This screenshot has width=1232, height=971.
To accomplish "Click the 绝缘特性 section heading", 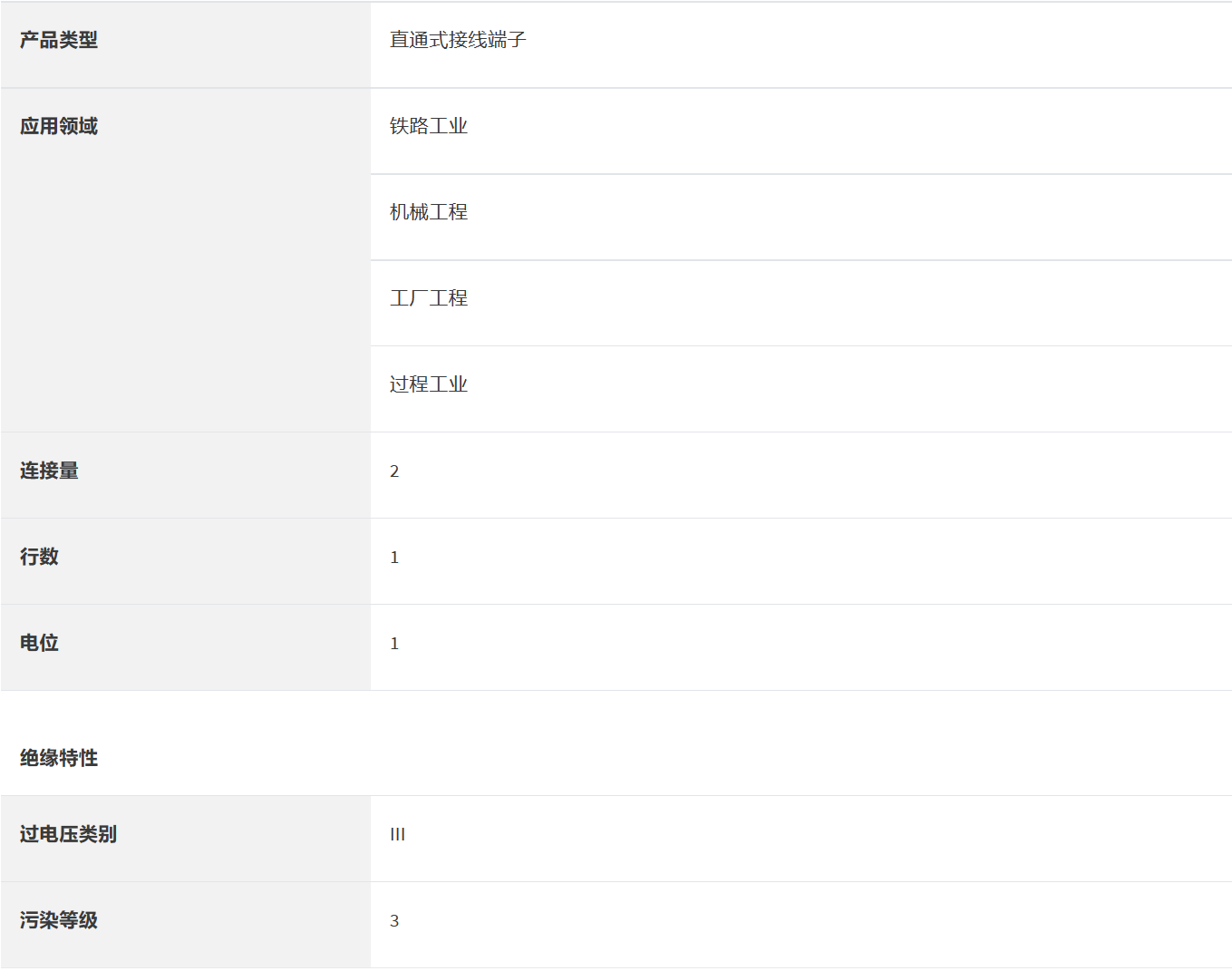I will click(x=59, y=758).
